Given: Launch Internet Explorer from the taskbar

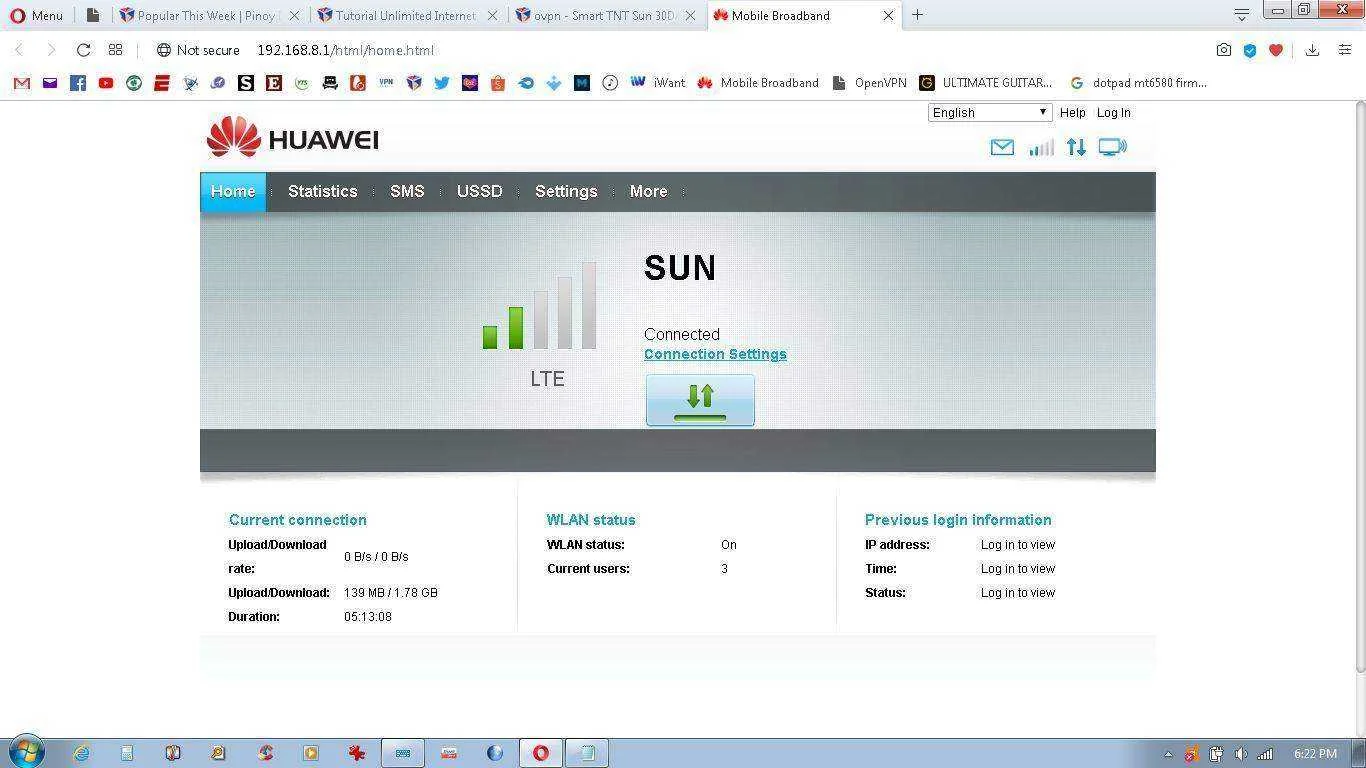Looking at the screenshot, I should pyautogui.click(x=81, y=753).
